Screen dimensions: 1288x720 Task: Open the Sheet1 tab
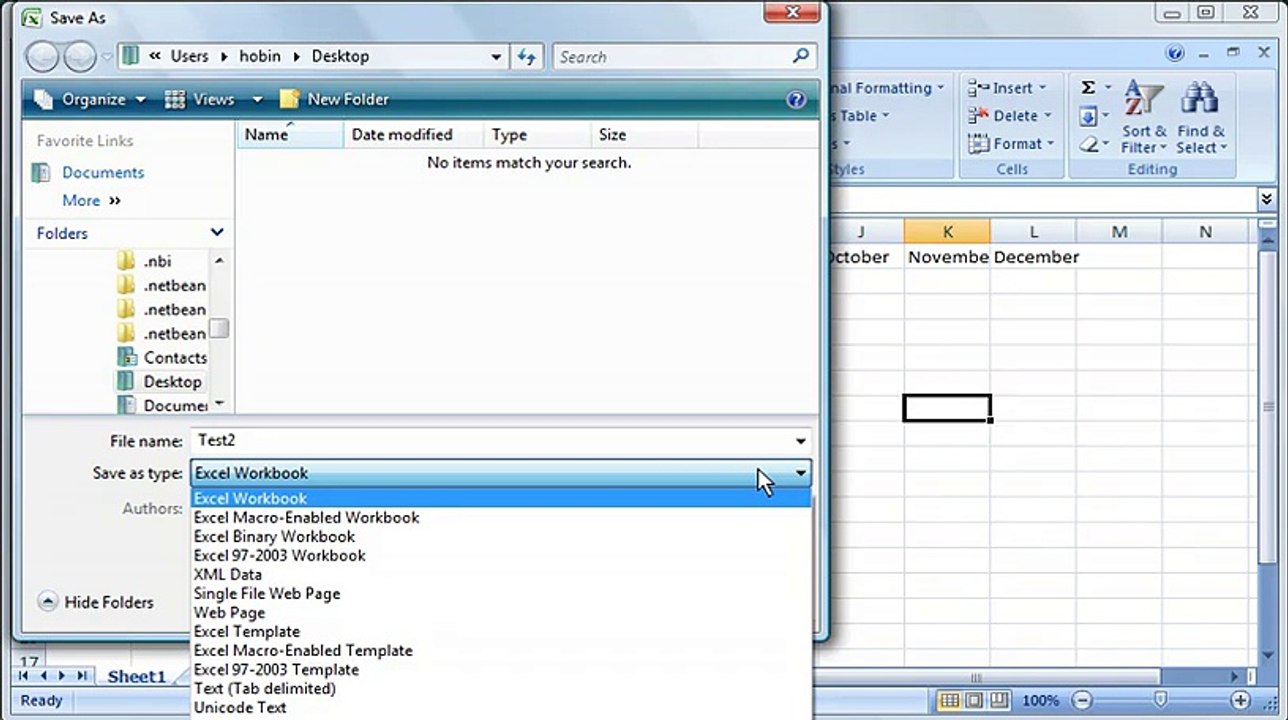[137, 677]
